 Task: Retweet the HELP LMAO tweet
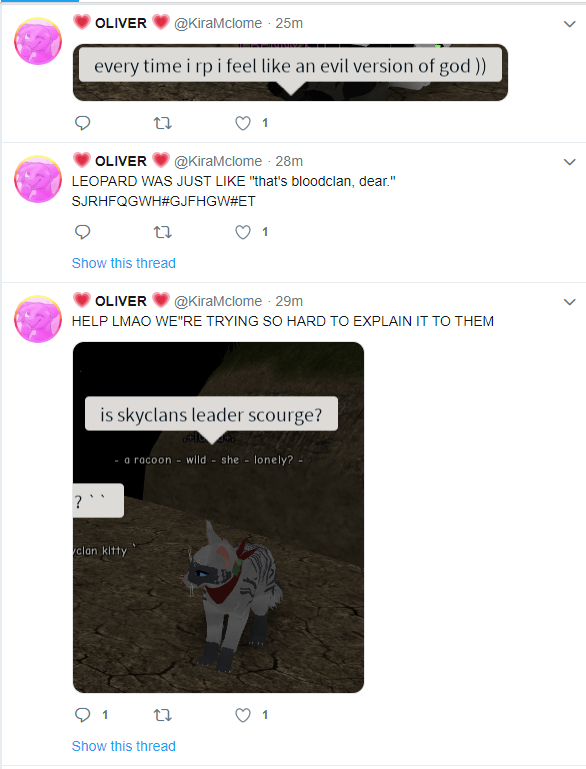pyautogui.click(x=163, y=715)
